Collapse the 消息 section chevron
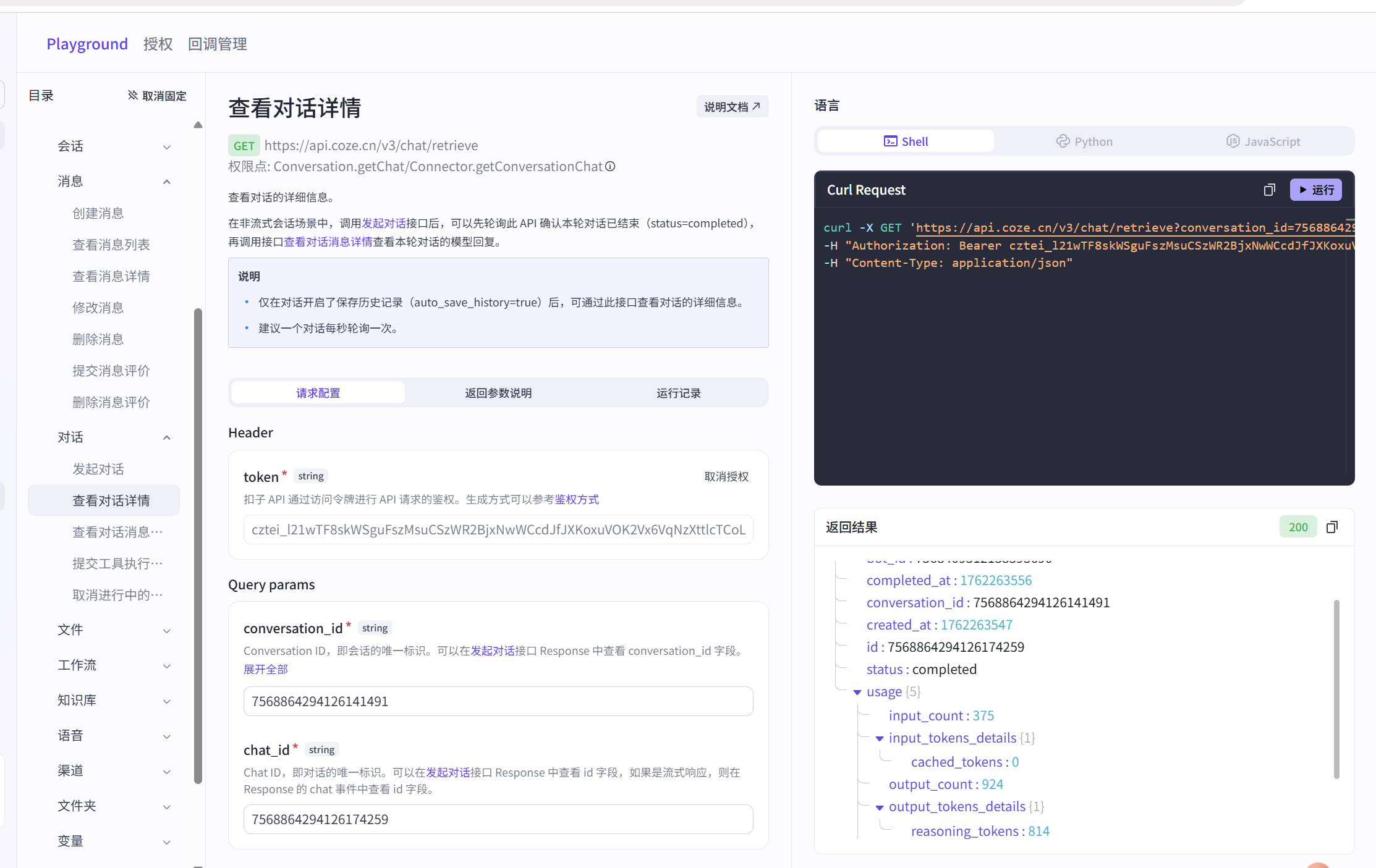Screen dimensions: 1376x868 coord(166,181)
